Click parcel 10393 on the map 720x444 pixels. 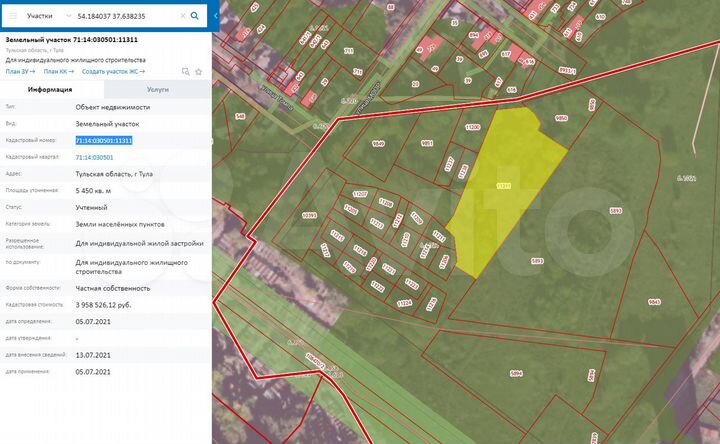309,215
